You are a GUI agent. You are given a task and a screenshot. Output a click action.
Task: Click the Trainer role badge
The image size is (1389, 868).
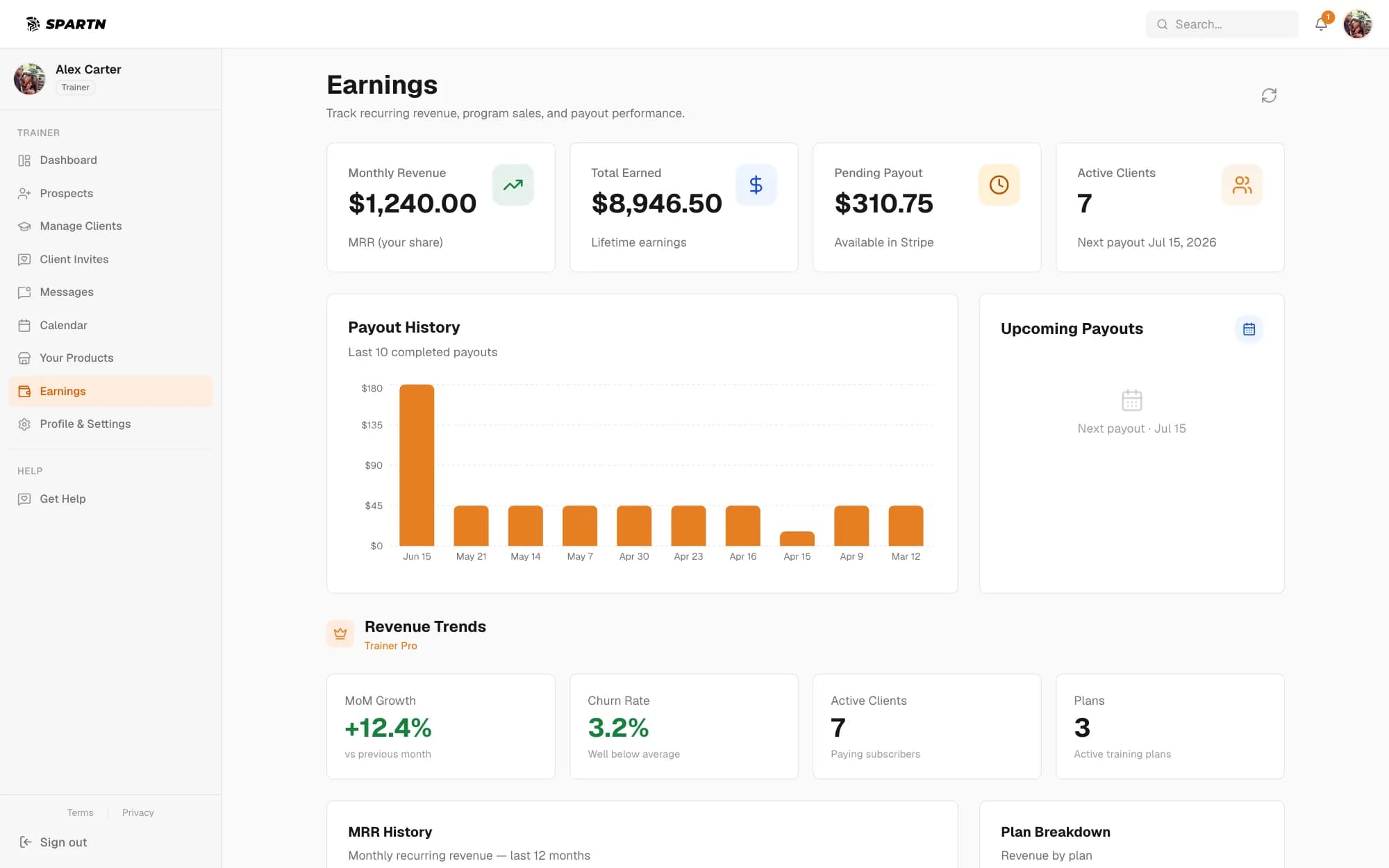click(75, 87)
